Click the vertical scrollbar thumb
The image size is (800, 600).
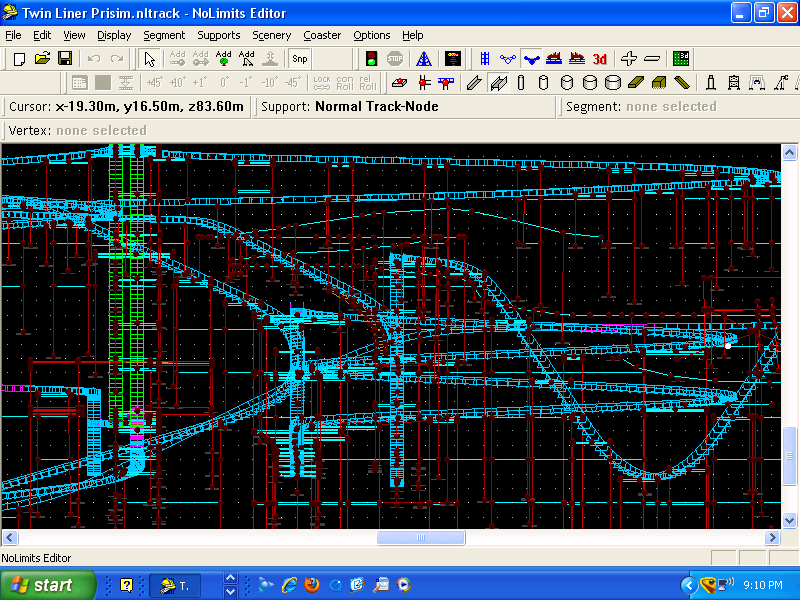[789, 456]
